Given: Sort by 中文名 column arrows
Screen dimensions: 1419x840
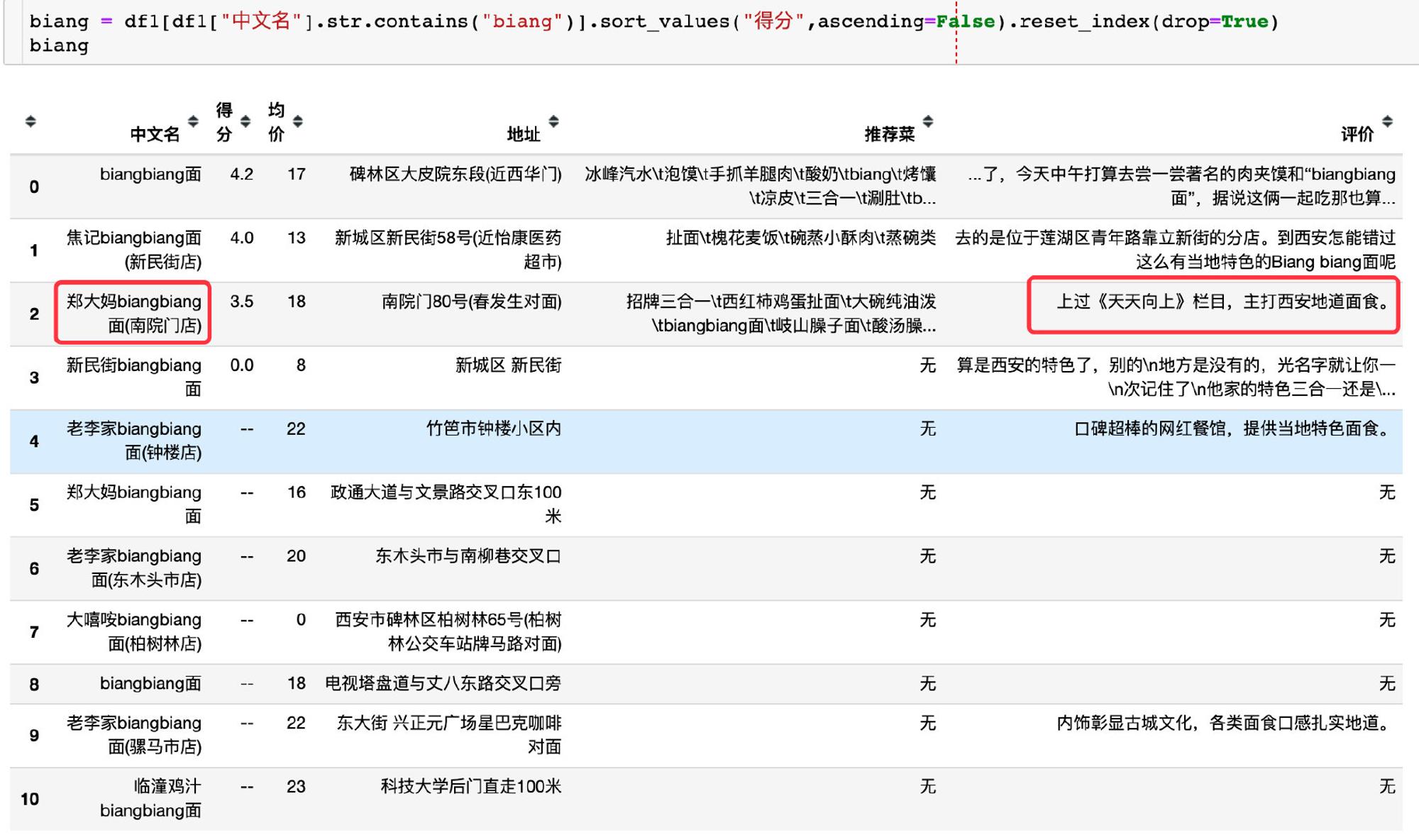Looking at the screenshot, I should [x=193, y=121].
